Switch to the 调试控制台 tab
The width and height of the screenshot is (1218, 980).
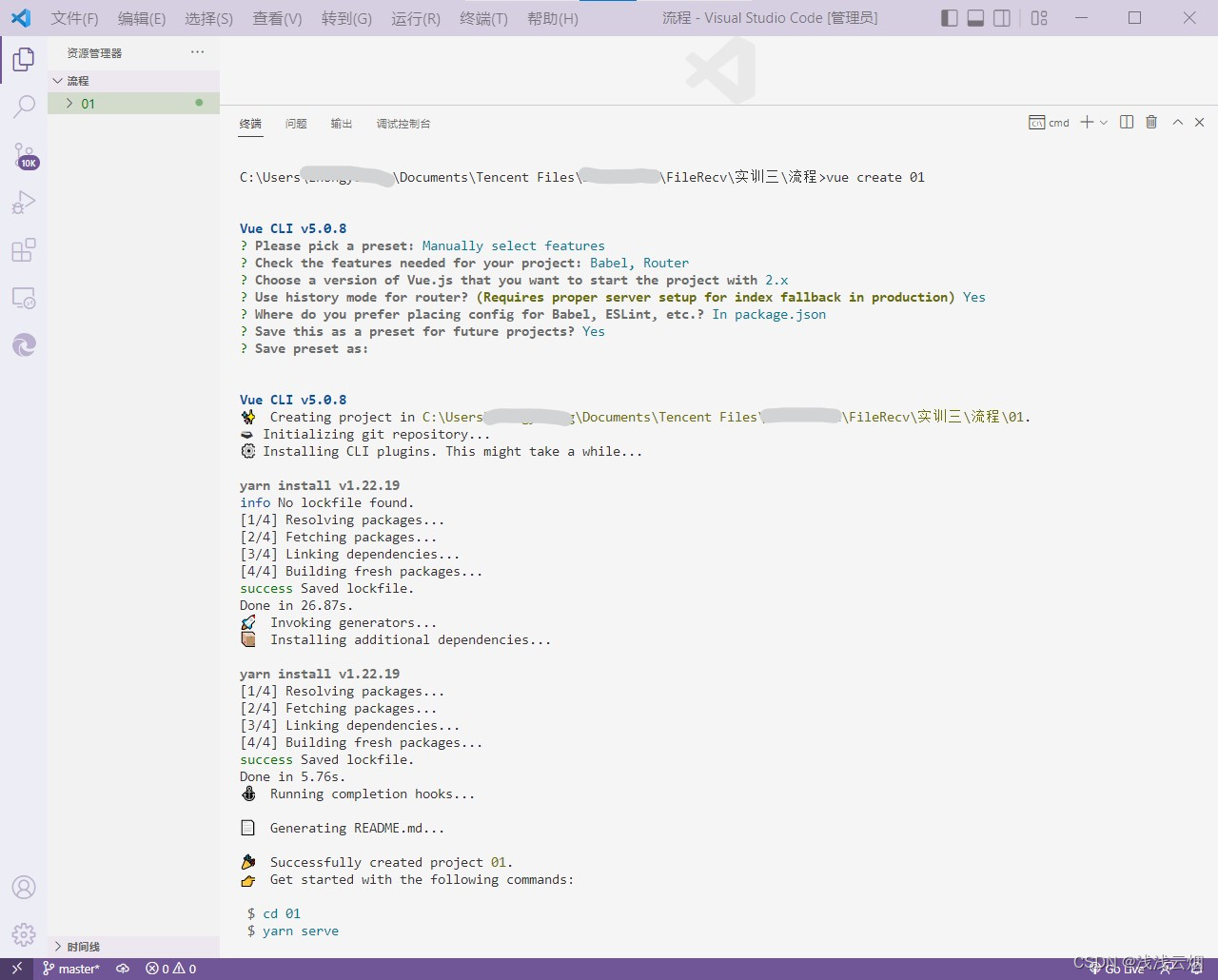point(403,124)
